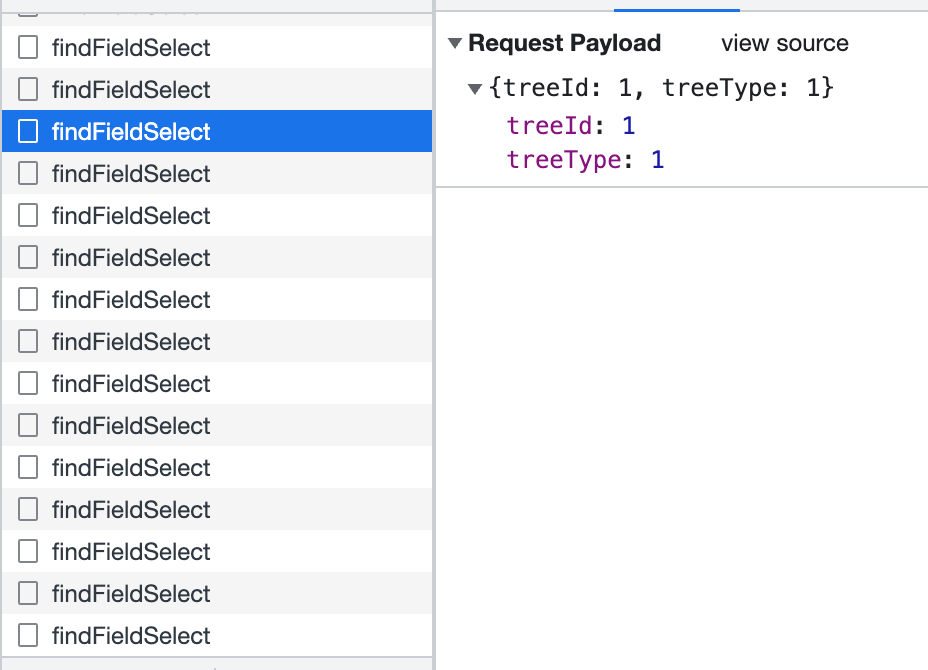928x670 pixels.
Task: Click the icon of the bottom-most findFieldSelect row
Action: point(29,635)
